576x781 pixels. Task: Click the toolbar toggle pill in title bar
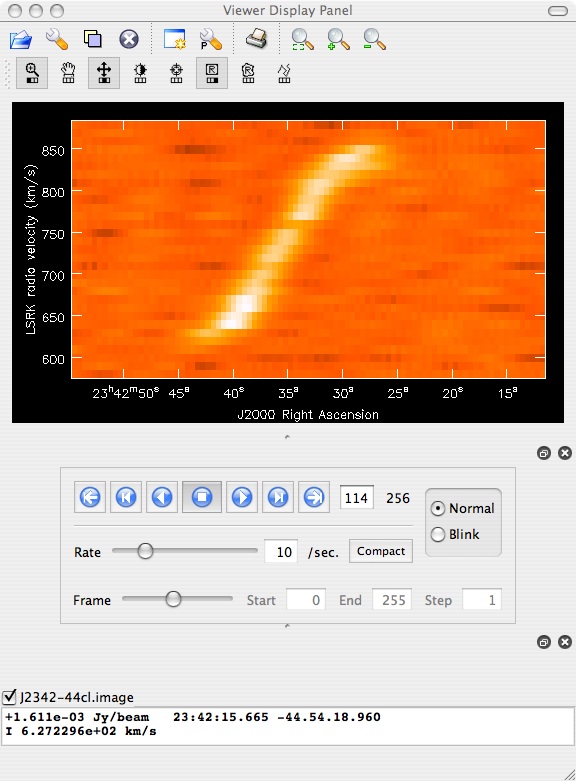coord(558,11)
